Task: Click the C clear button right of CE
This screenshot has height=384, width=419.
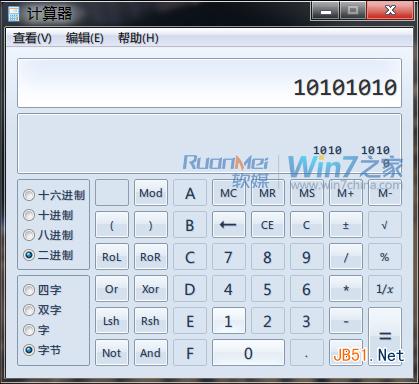Action: 307,225
